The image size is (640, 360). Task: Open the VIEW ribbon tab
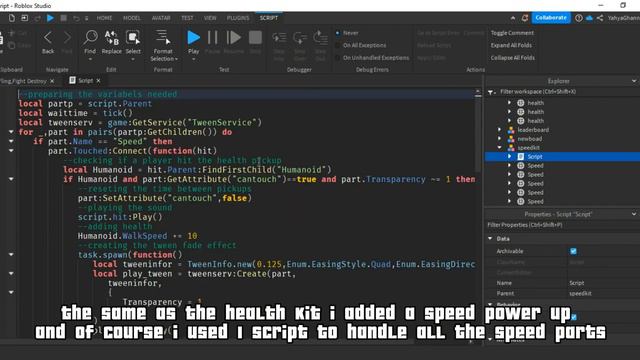[x=210, y=18]
